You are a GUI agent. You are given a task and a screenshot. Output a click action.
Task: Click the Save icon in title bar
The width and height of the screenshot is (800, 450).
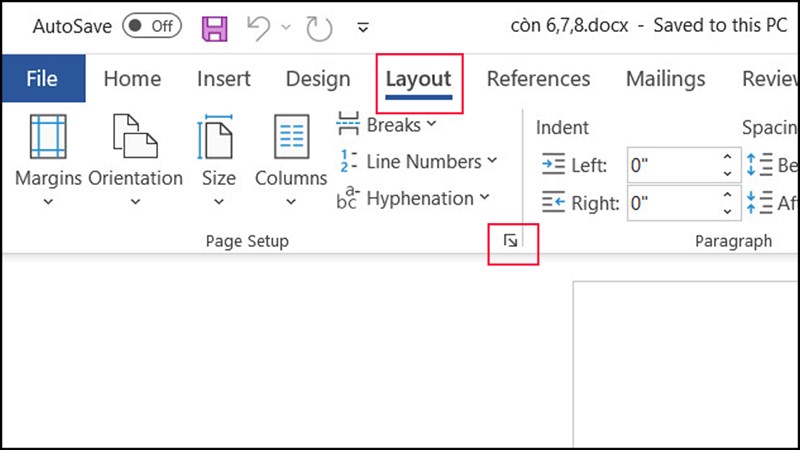click(x=215, y=28)
